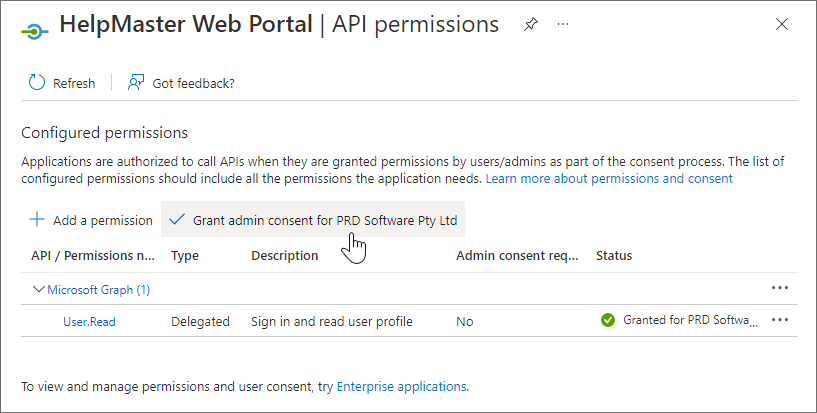The height and width of the screenshot is (413, 817).
Task: Add a permission
Action: coord(91,220)
